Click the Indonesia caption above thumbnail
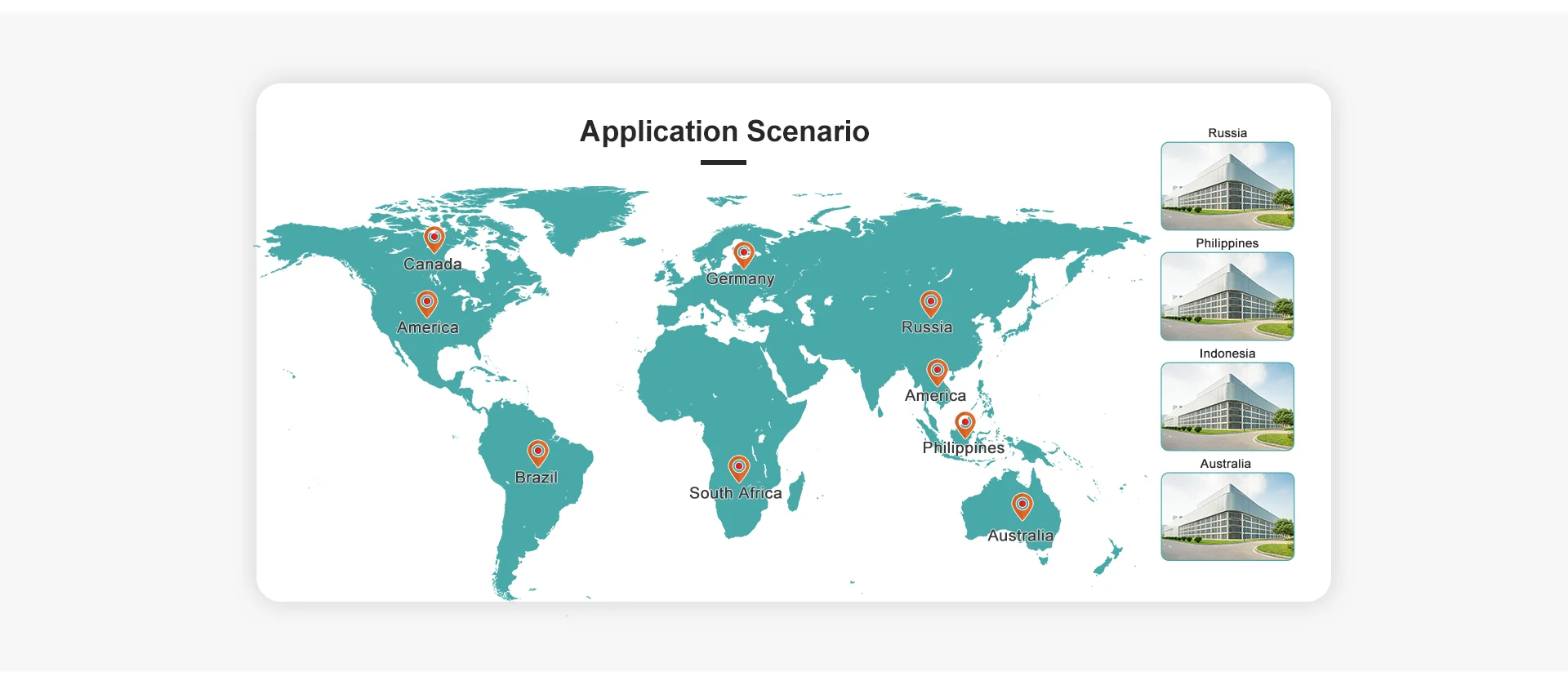Viewport: 1568px width, 685px height. tap(1227, 354)
